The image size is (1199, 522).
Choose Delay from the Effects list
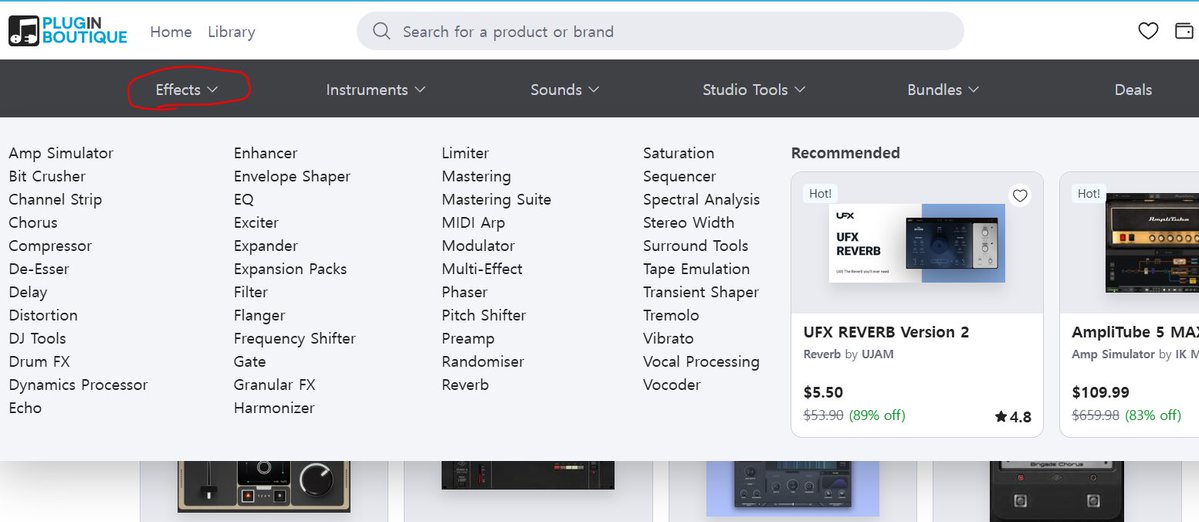28,292
